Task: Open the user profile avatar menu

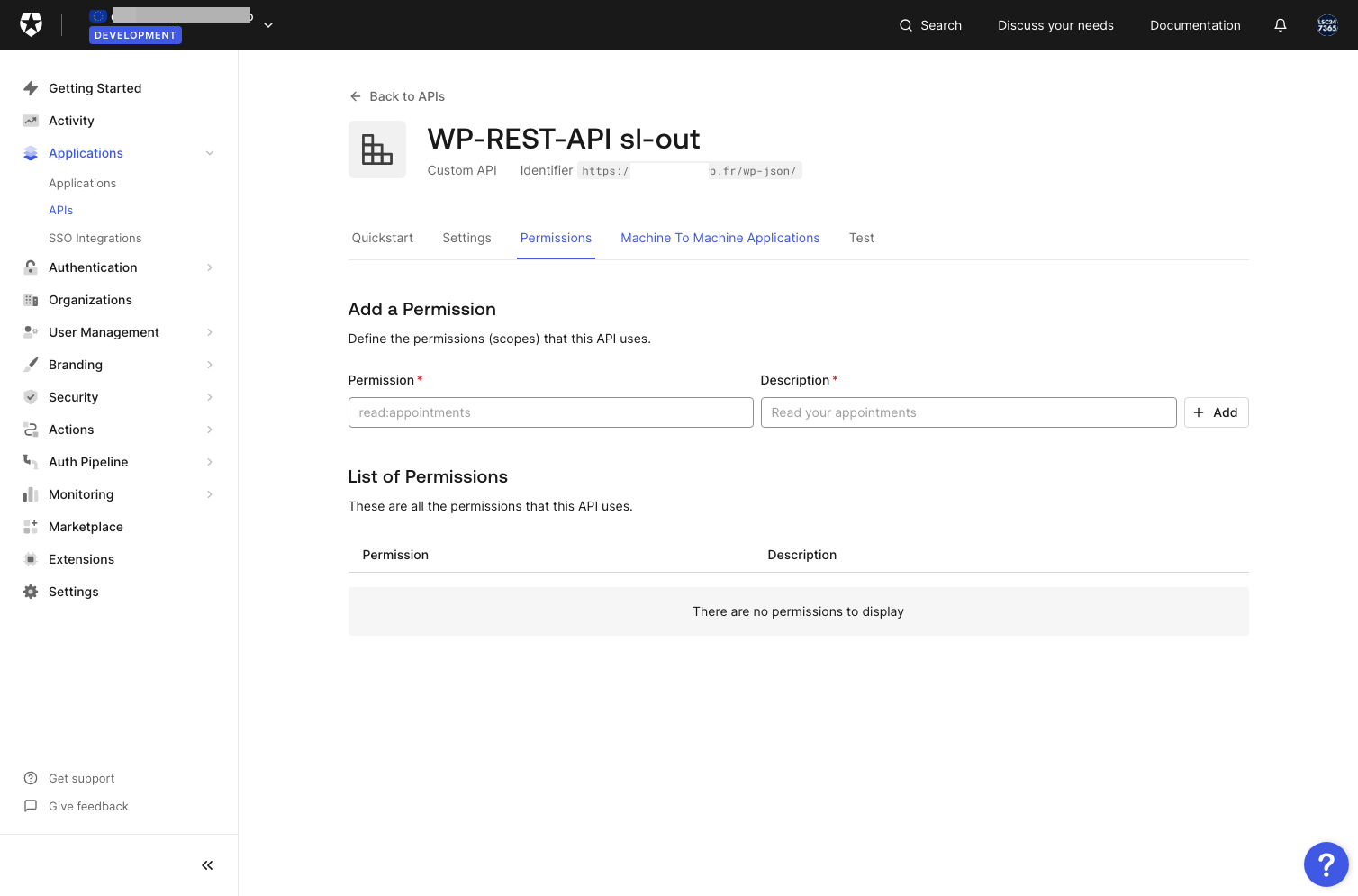Action: [1327, 25]
